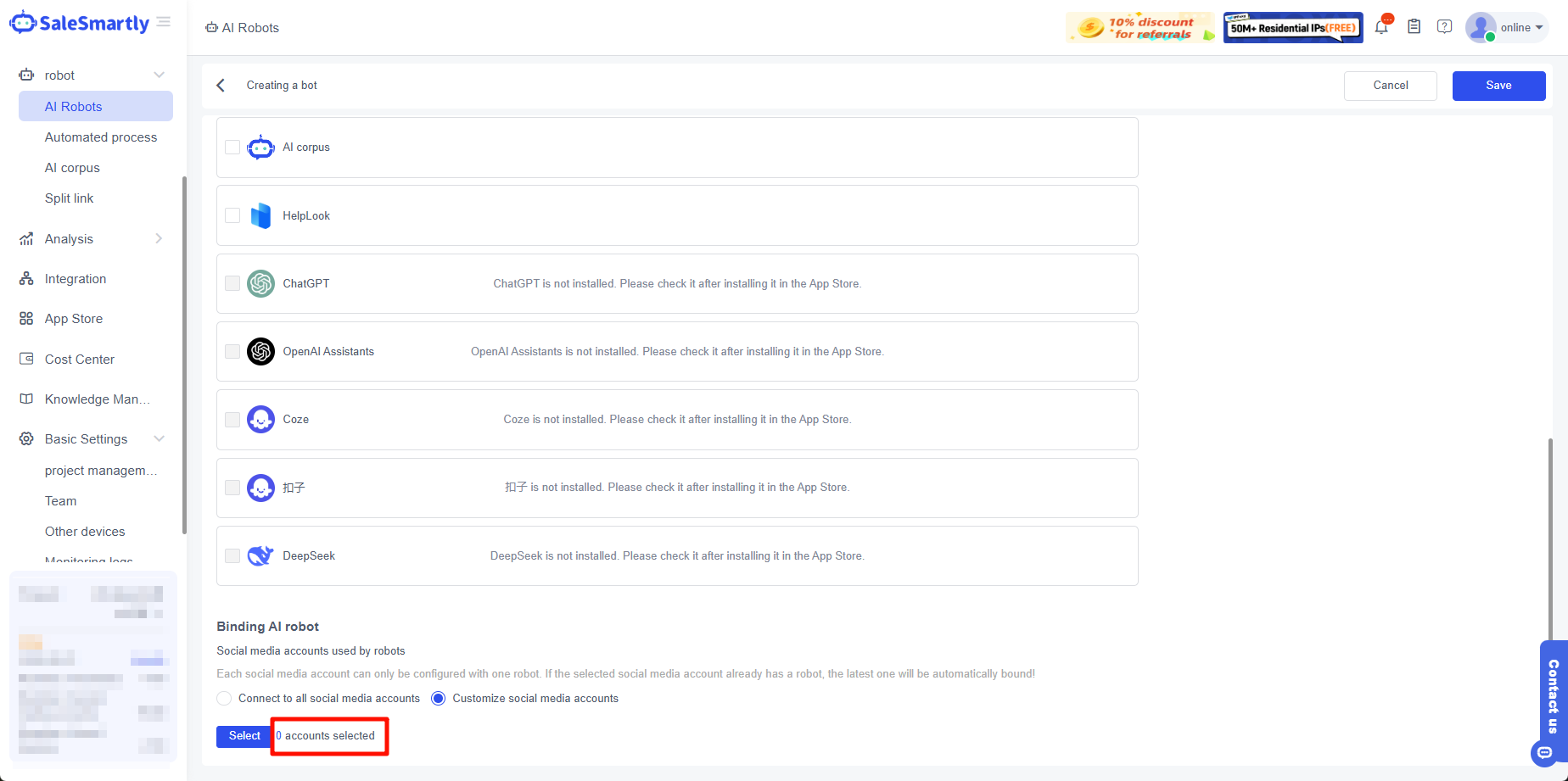Check the HelpLook checkbox
1568x781 pixels.
(x=232, y=215)
